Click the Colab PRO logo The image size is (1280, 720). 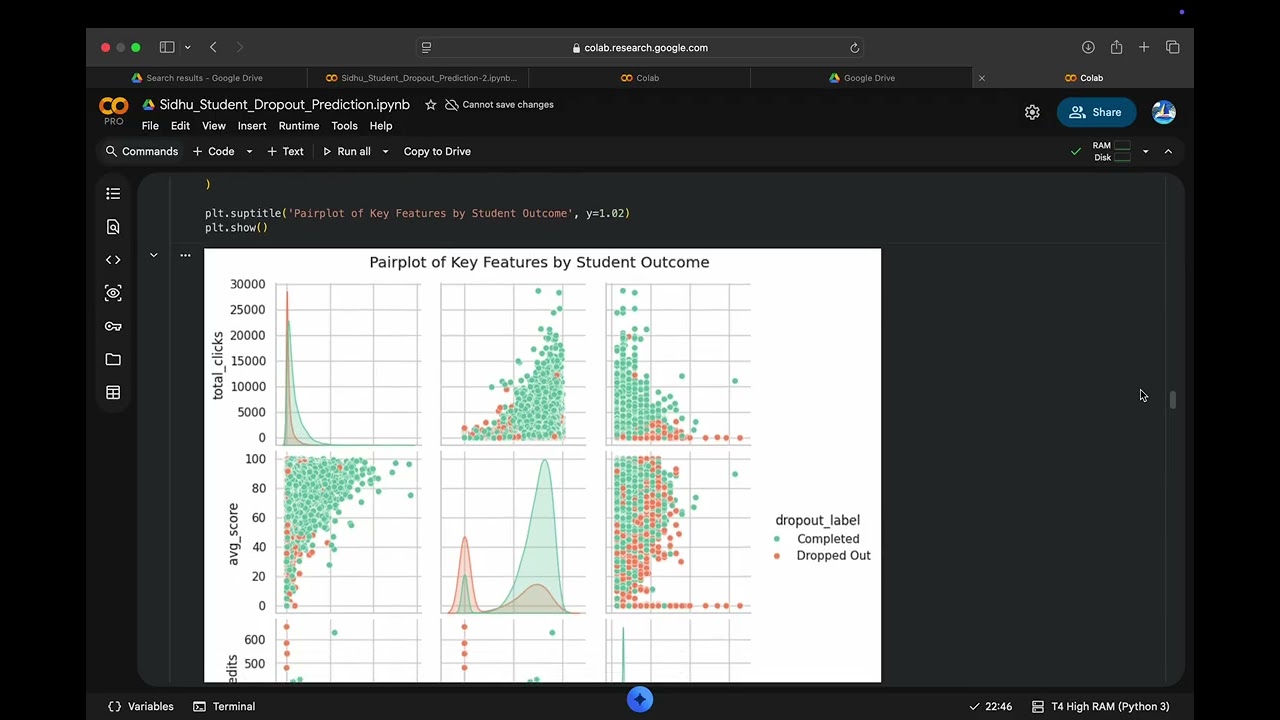[x=114, y=111]
